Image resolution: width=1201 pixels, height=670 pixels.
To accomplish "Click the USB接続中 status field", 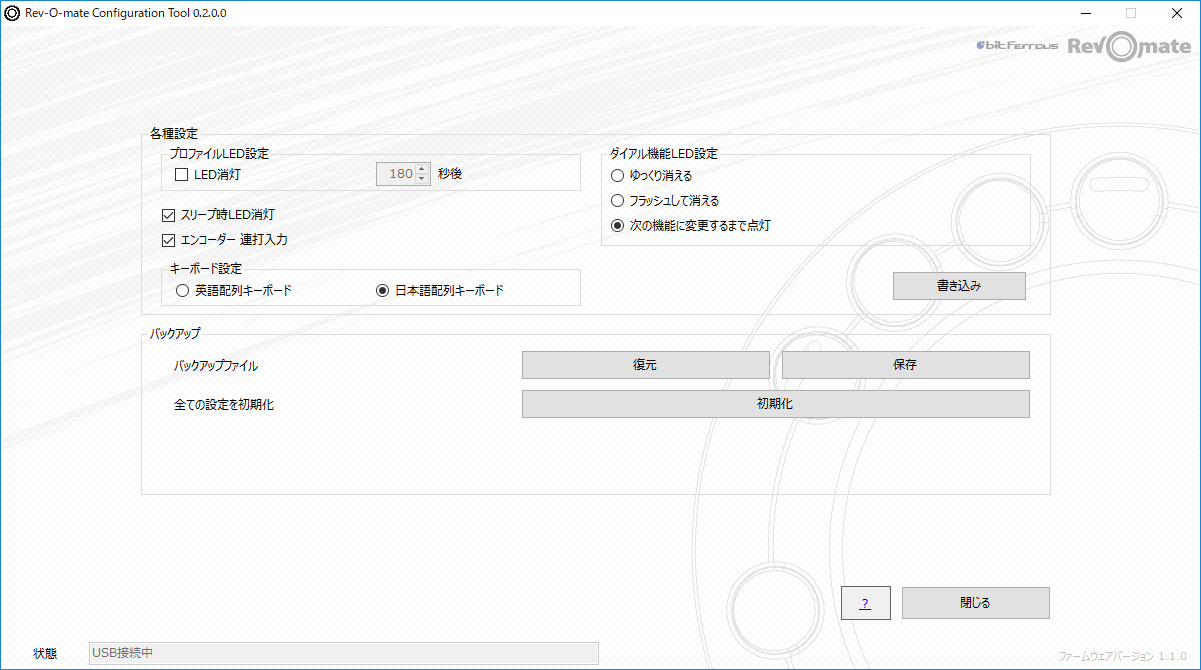I will point(343,653).
